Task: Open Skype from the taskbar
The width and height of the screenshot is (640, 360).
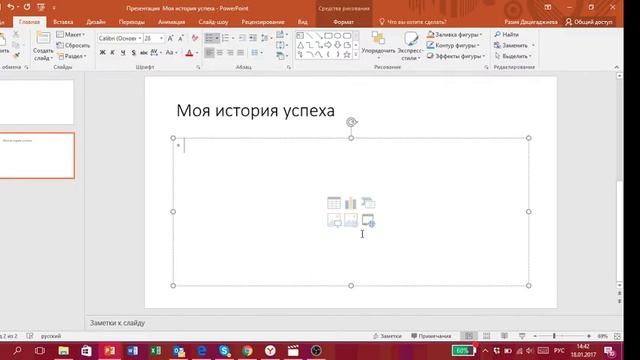Action: pyautogui.click(x=224, y=351)
